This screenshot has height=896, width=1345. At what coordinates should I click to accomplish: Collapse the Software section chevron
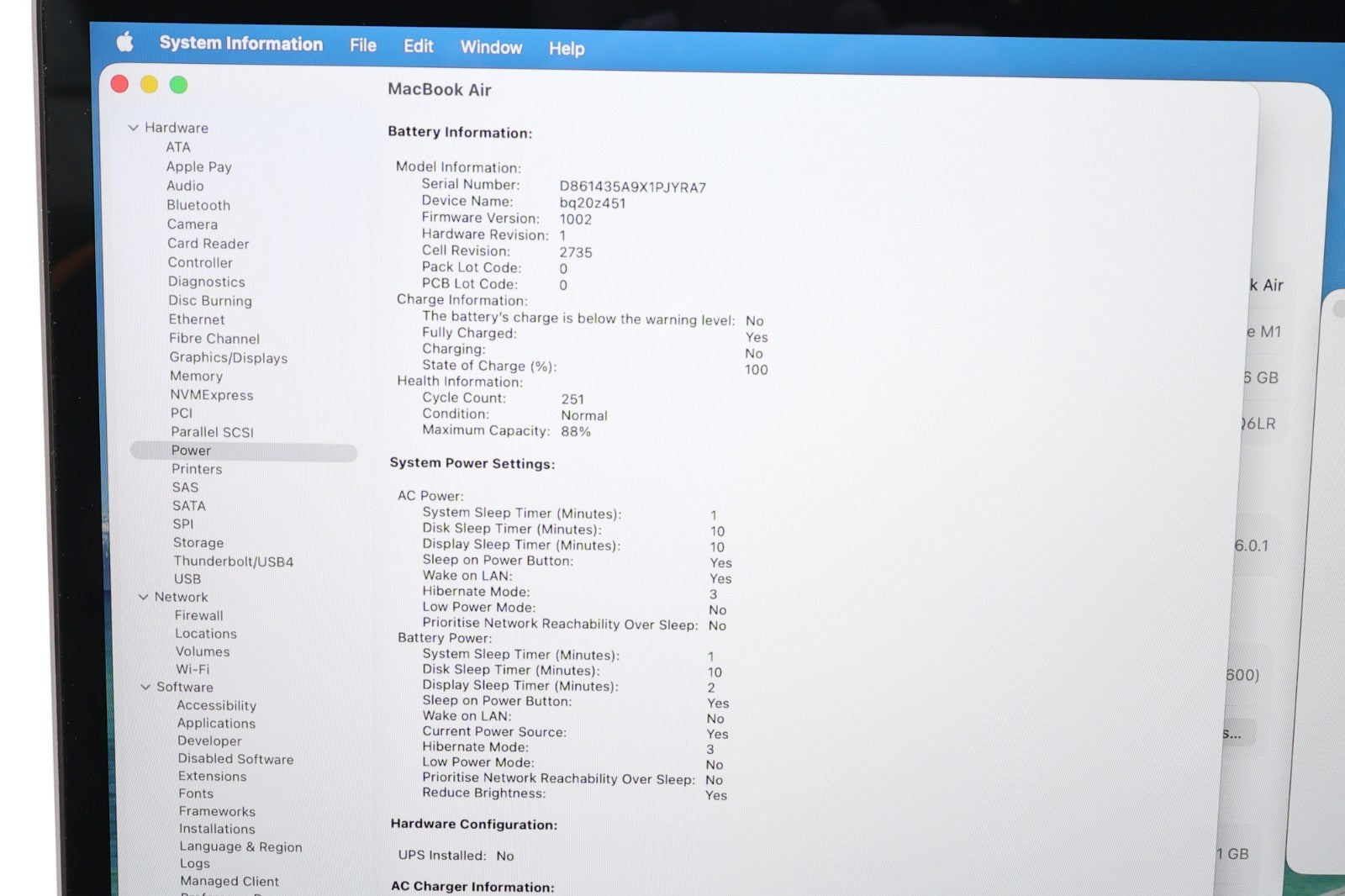tap(145, 687)
